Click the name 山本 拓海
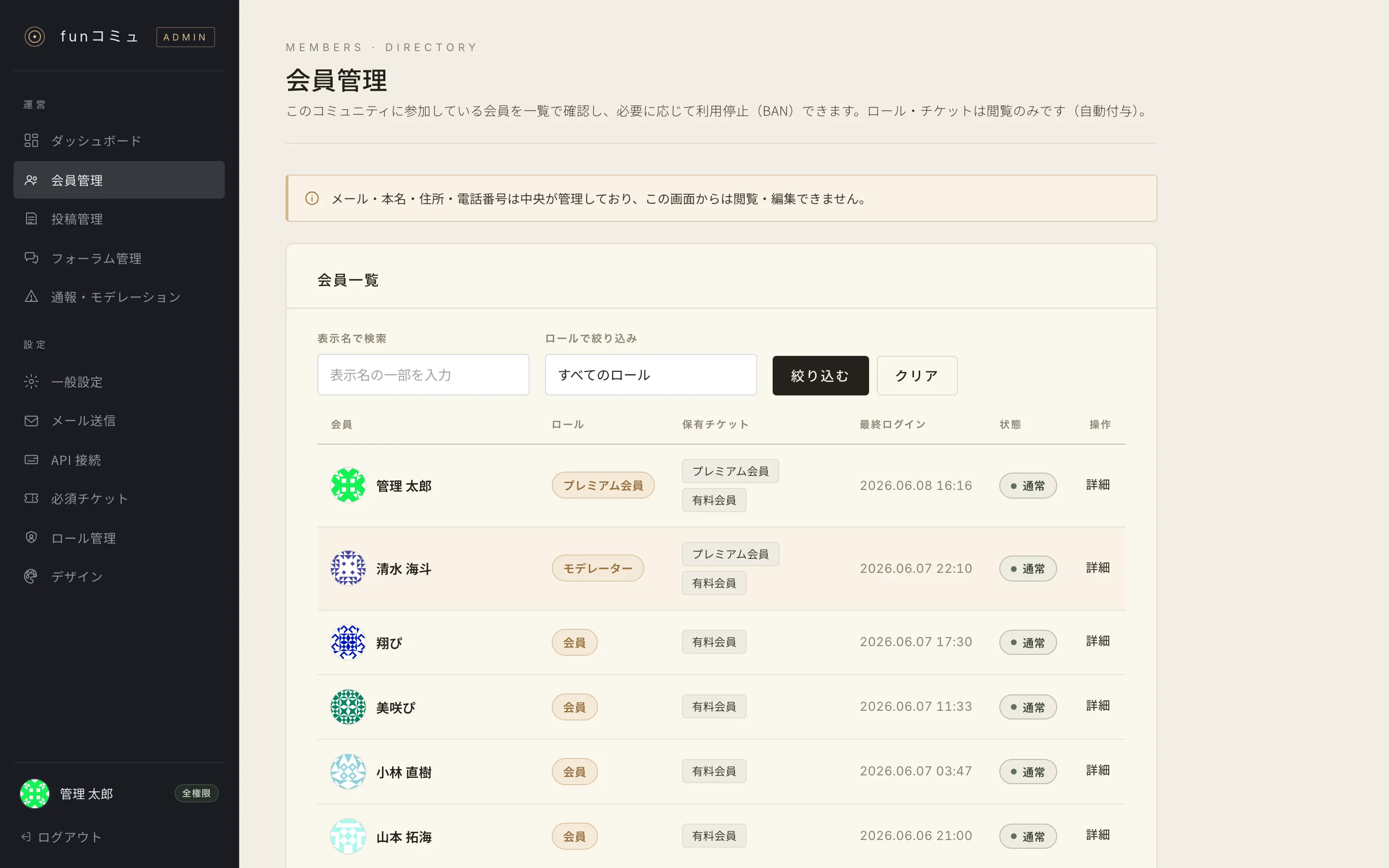Image resolution: width=1389 pixels, height=868 pixels. [404, 837]
